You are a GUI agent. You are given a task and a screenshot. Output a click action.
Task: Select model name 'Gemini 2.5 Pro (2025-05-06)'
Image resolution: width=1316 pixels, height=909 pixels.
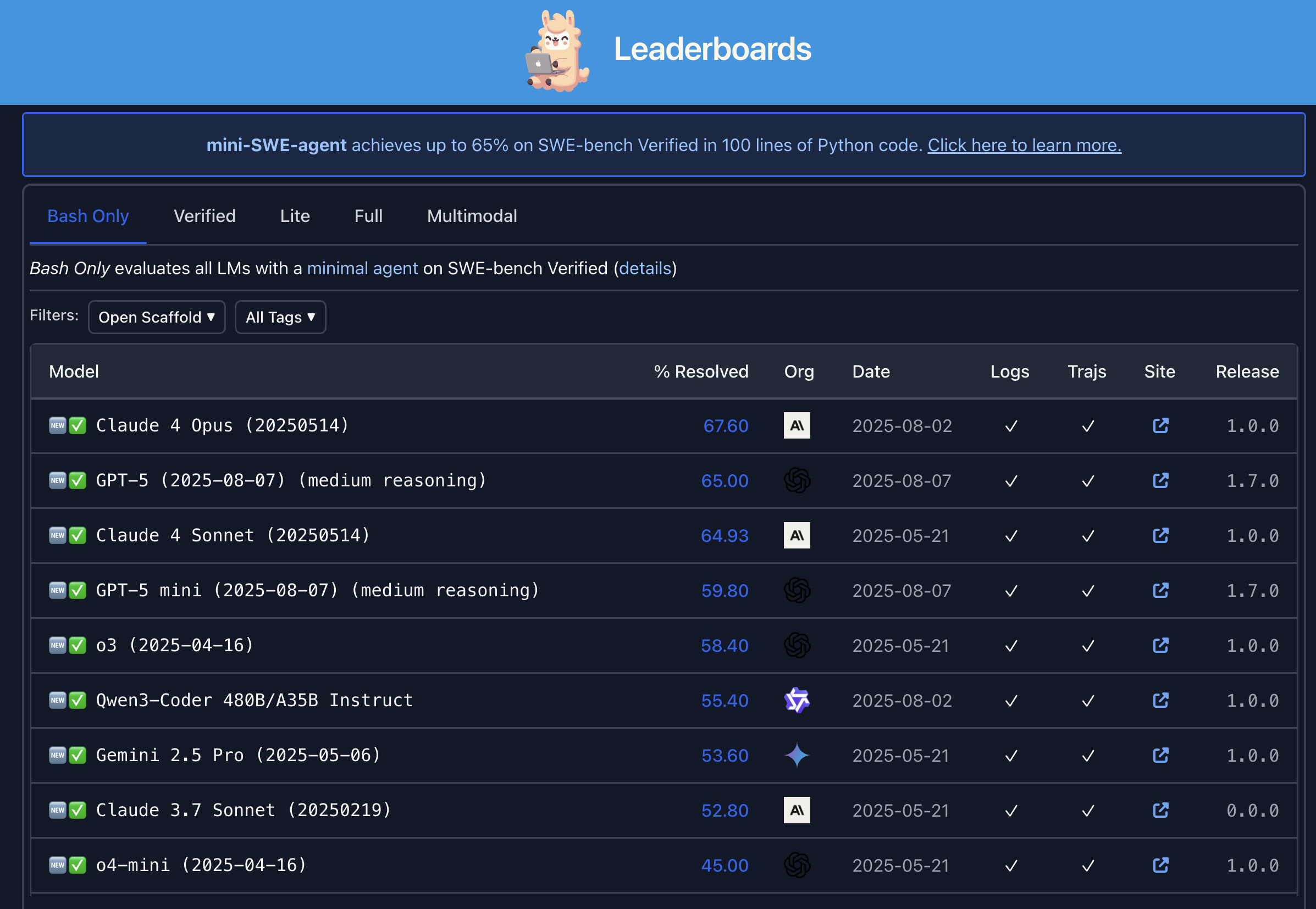[x=238, y=755]
